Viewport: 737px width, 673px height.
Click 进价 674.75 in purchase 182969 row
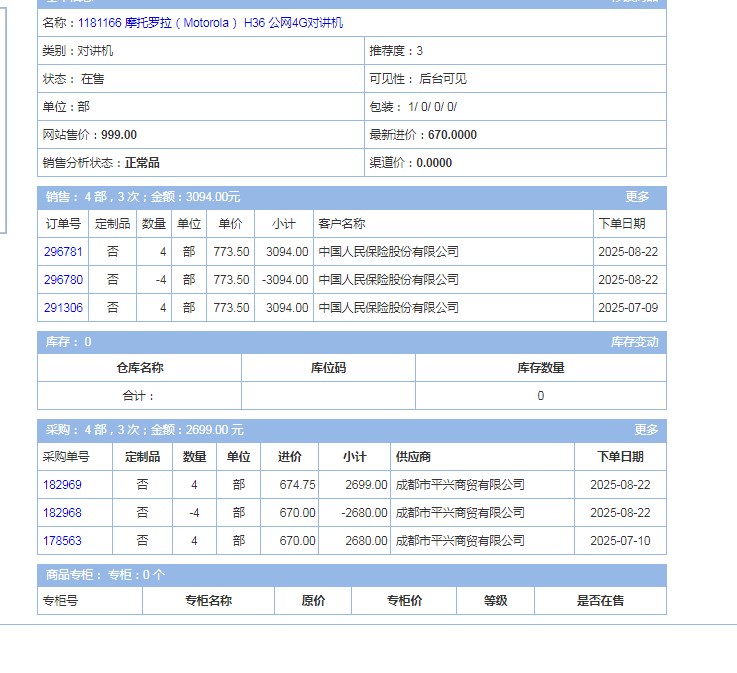(x=297, y=485)
